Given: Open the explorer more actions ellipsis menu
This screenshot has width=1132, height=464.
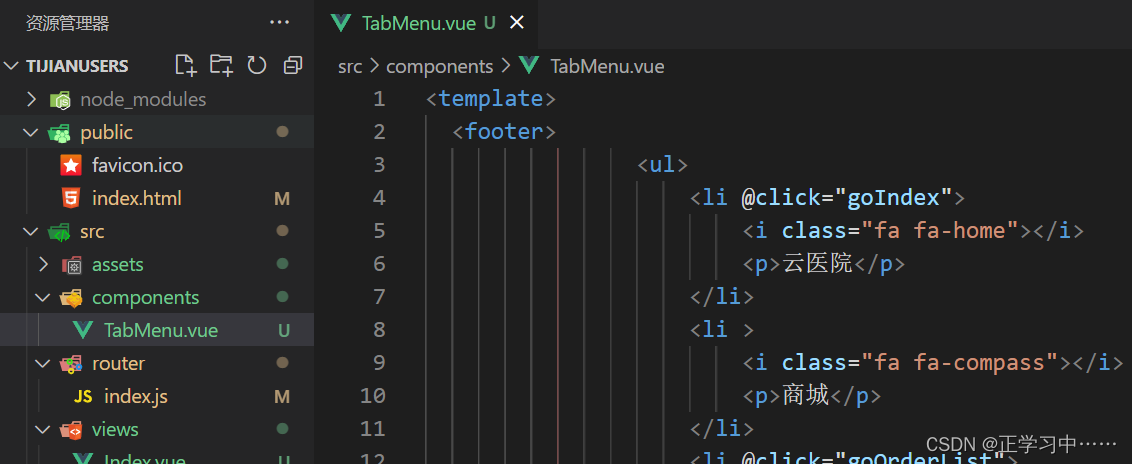Looking at the screenshot, I should pos(279,23).
